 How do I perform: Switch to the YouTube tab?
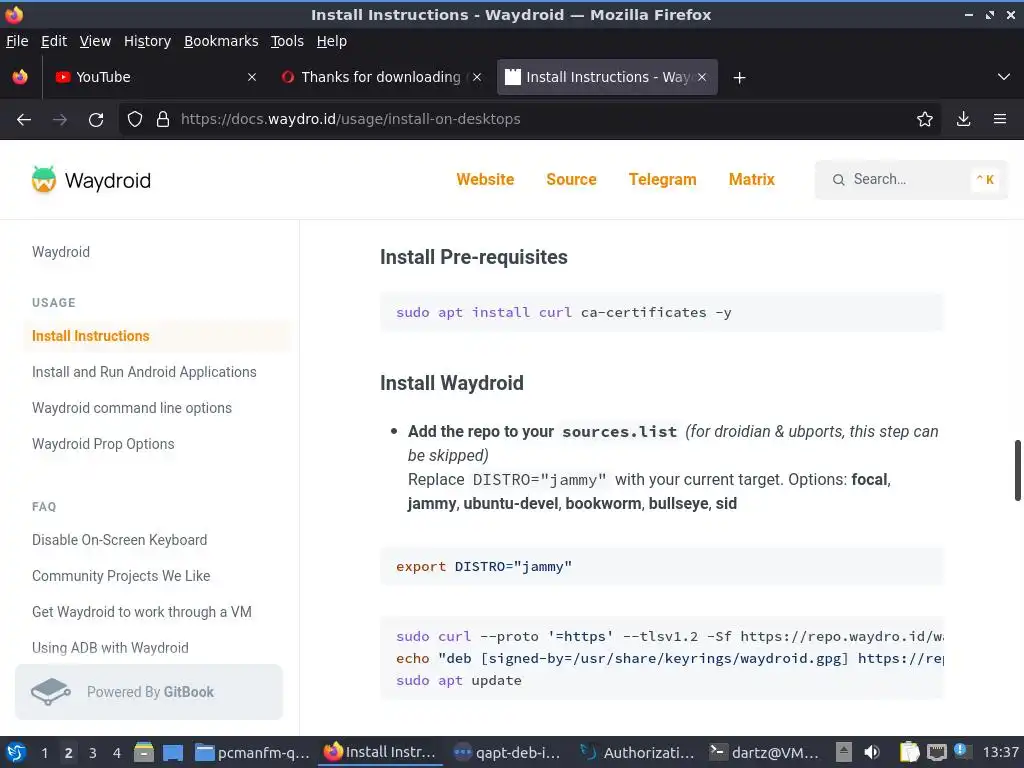pos(157,77)
